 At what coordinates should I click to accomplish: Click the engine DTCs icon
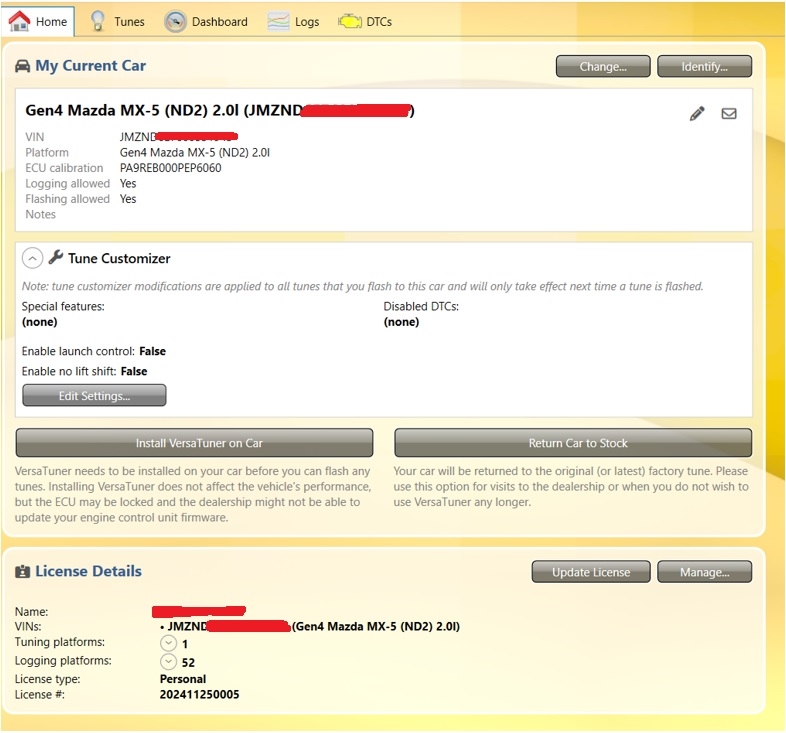[349, 22]
